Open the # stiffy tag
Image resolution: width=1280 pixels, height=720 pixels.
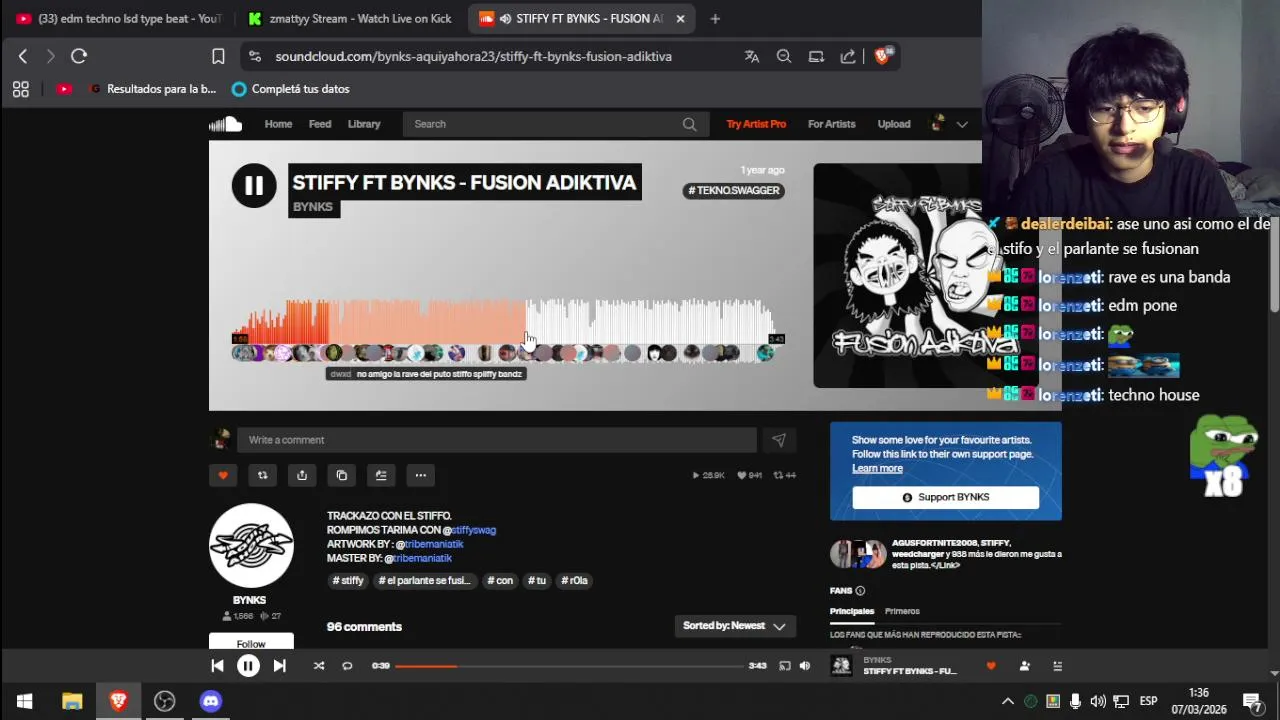(x=348, y=580)
